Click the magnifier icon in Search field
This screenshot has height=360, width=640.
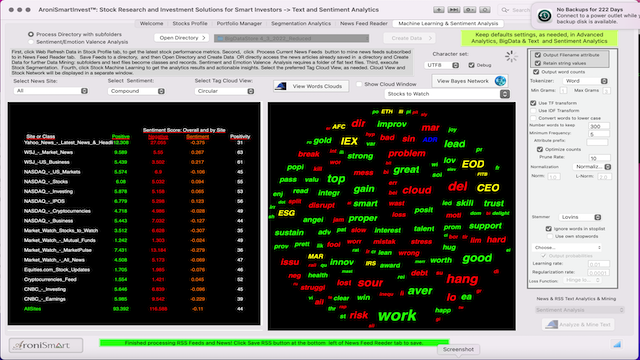click(505, 10)
